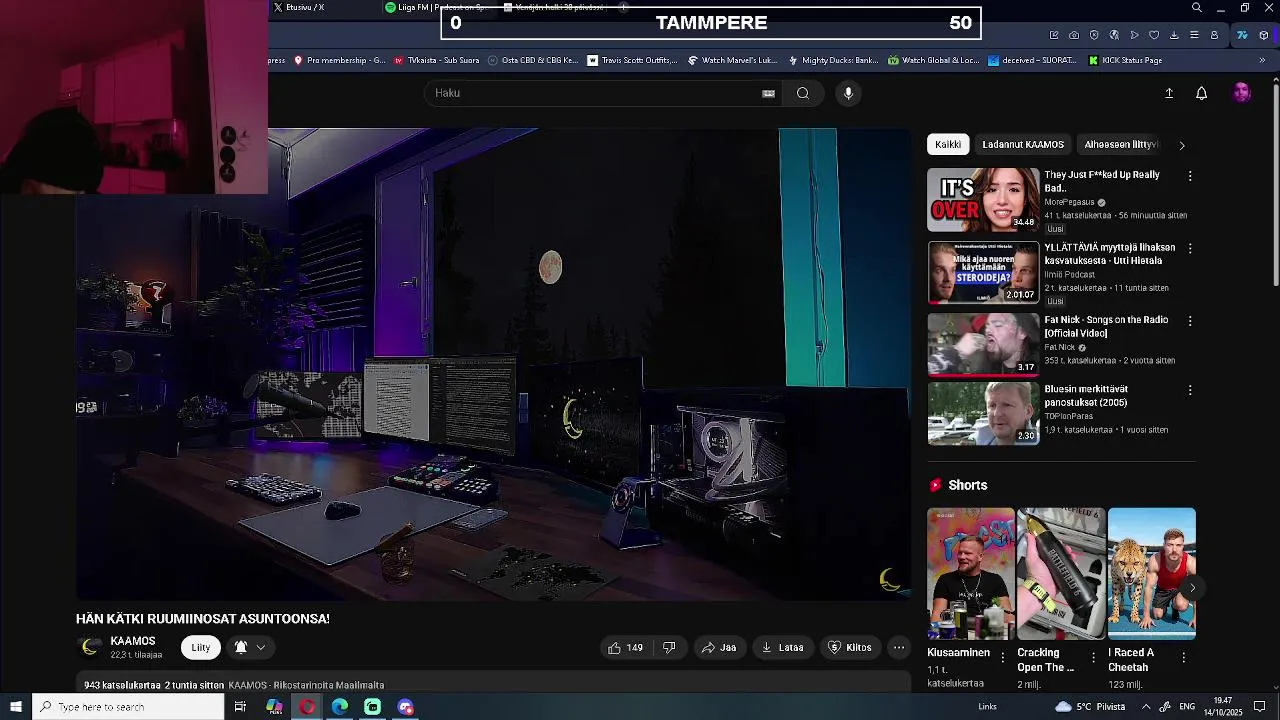The image size is (1280, 720).
Task: Open options for Fat Nick video
Action: [x=1190, y=321]
